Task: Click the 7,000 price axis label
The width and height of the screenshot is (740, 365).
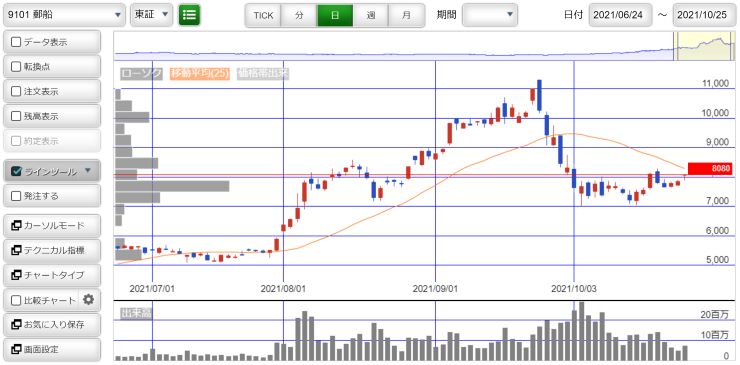Action: tap(718, 201)
